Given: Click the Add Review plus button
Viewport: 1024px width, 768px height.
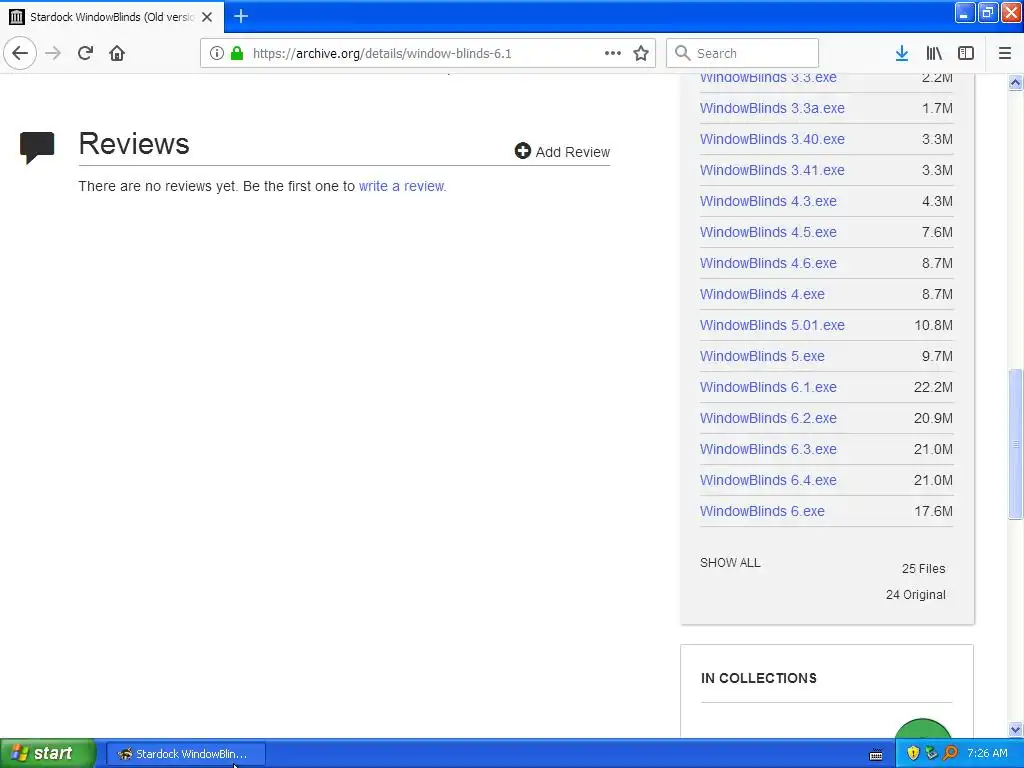Looking at the screenshot, I should 562,152.
